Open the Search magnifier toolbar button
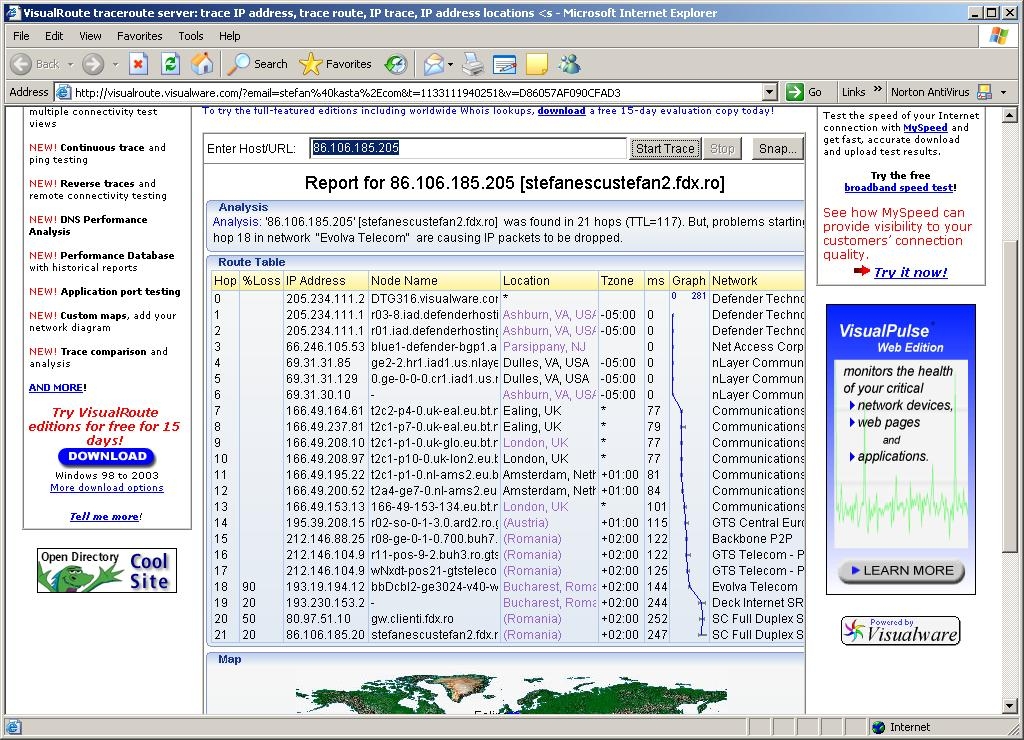 [257, 64]
